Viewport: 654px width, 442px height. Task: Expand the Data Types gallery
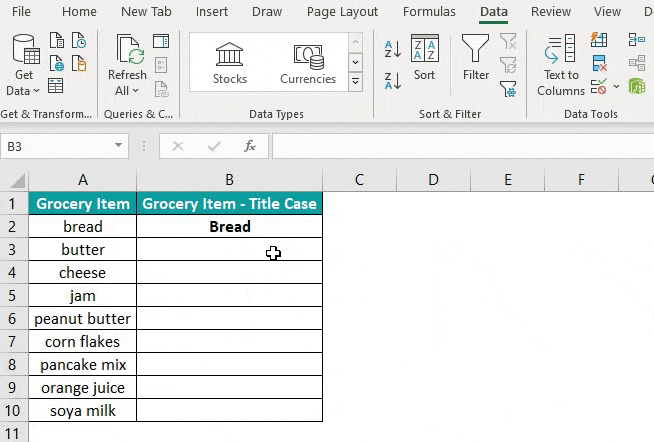pyautogui.click(x=355, y=81)
